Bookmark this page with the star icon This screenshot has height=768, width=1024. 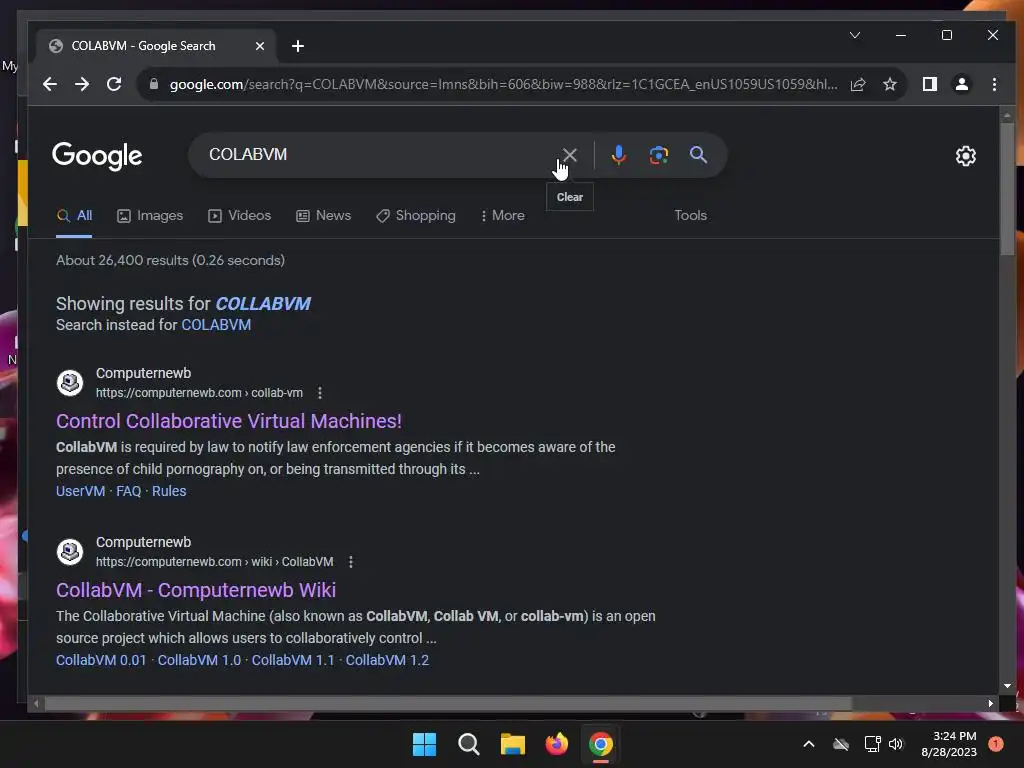click(x=889, y=84)
